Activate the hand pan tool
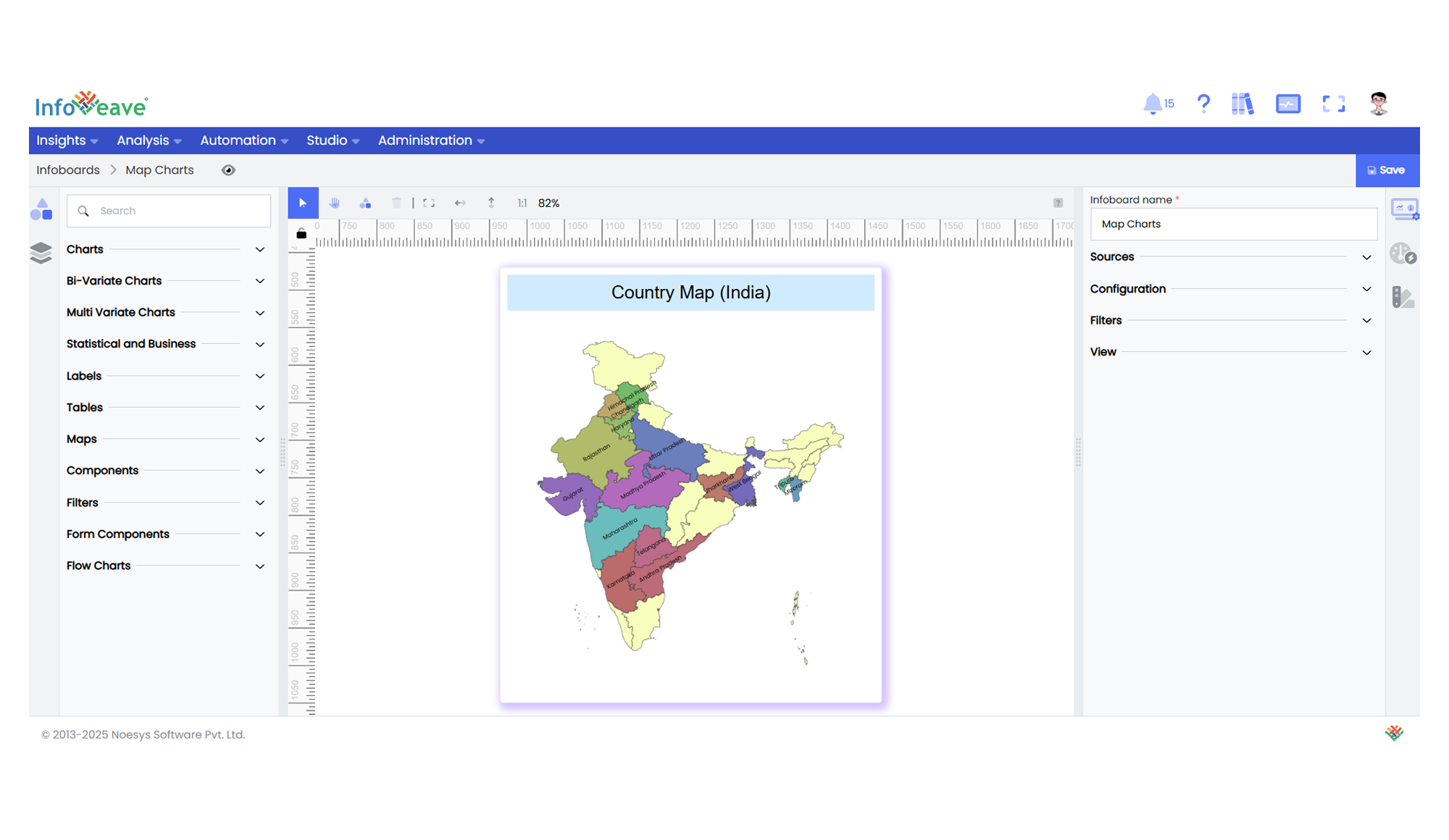This screenshot has width=1449, height=840. (334, 203)
